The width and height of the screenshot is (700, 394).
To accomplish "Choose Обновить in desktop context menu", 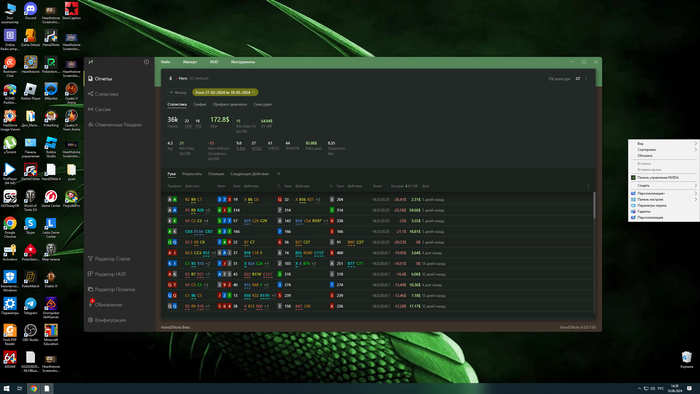I will click(663, 156).
